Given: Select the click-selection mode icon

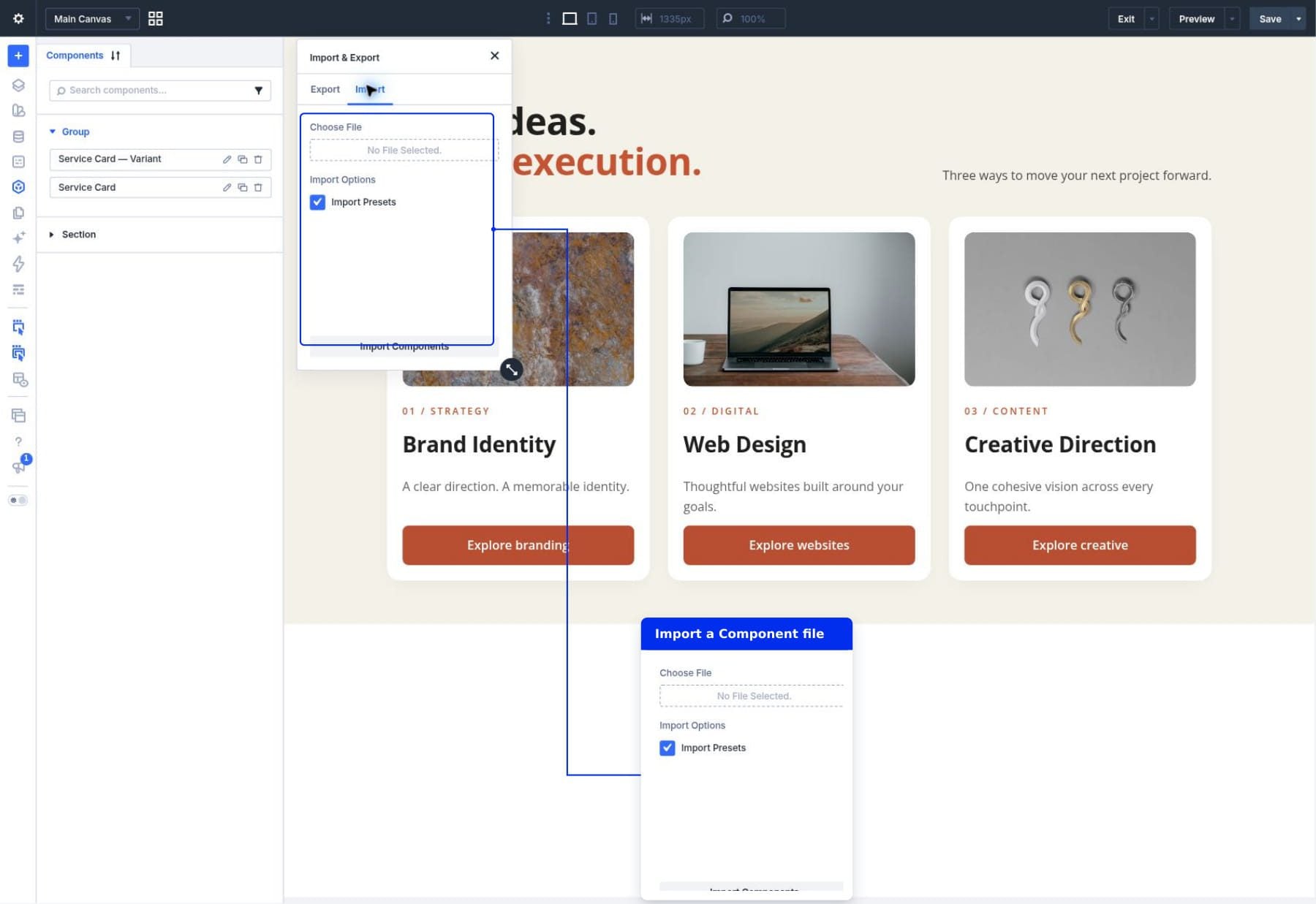Looking at the screenshot, I should pos(18,327).
